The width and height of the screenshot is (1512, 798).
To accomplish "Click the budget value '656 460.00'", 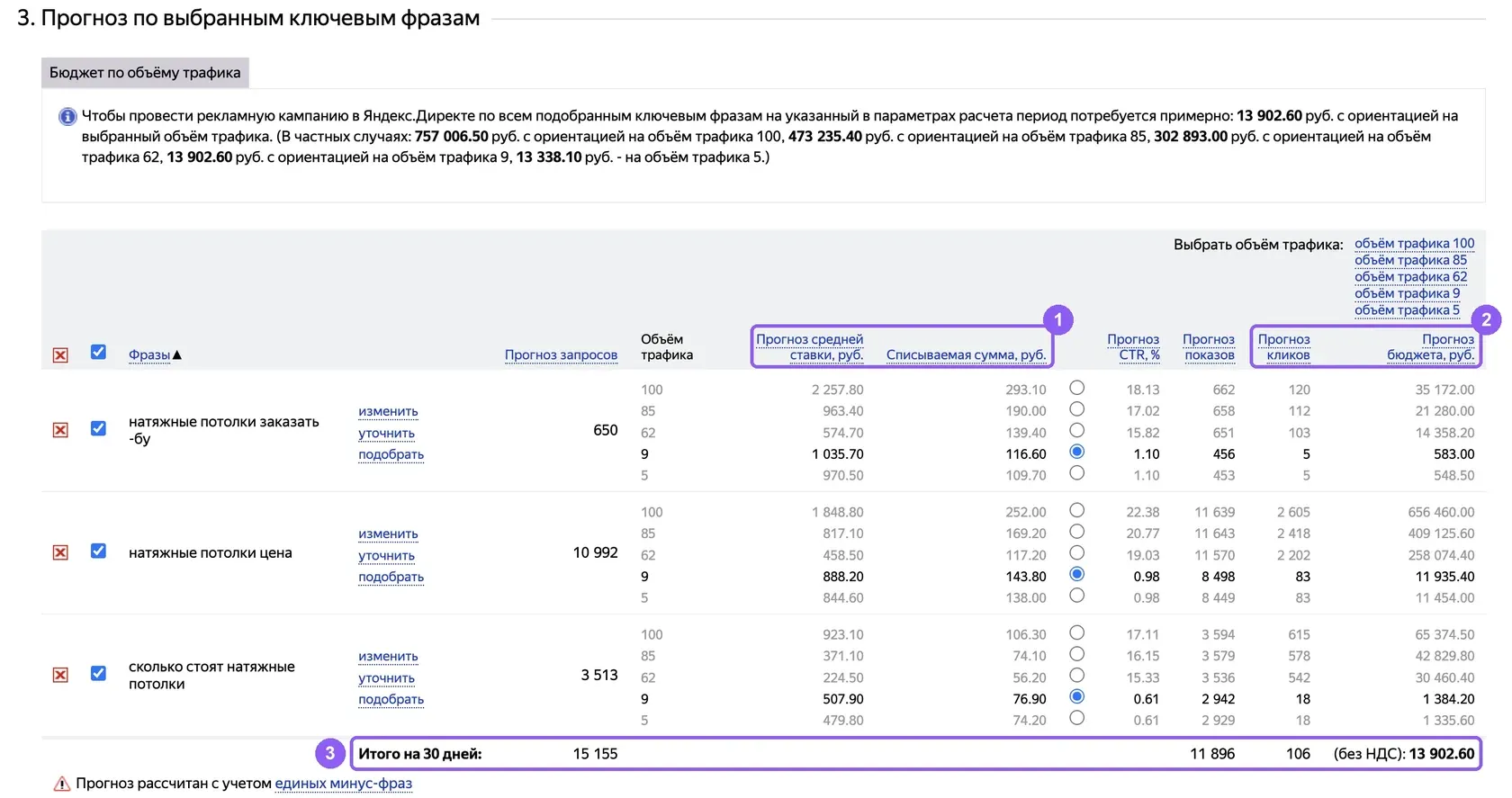I will (1441, 513).
